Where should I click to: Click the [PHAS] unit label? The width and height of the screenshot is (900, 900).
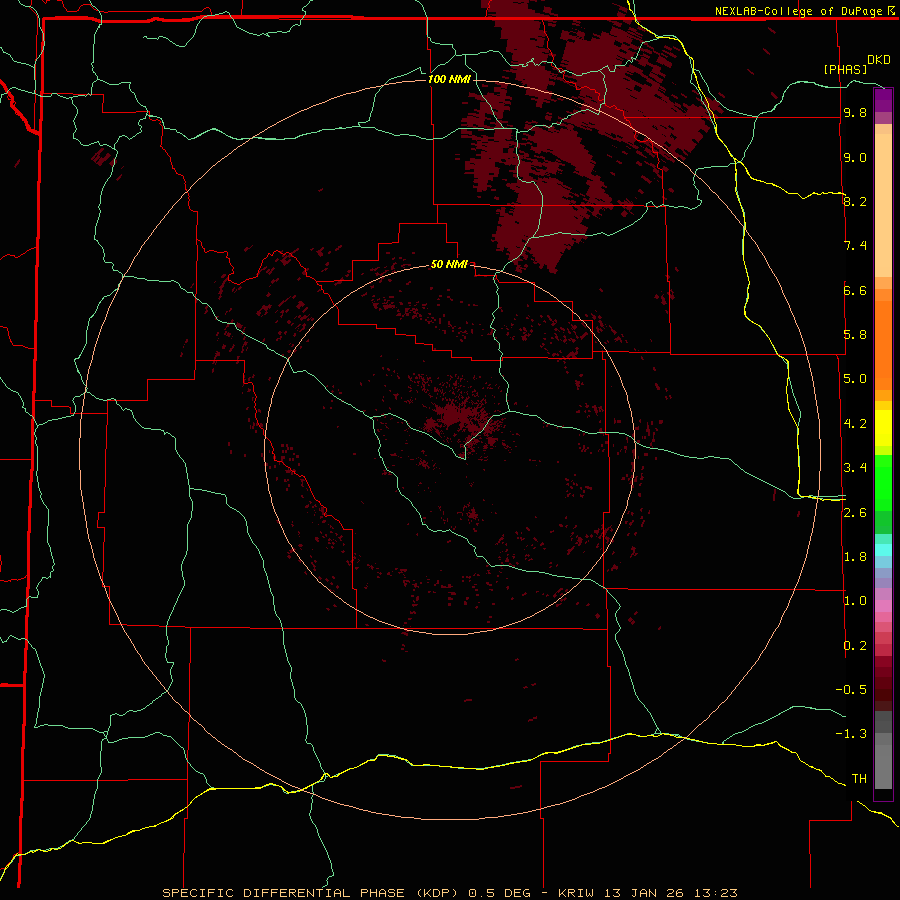tap(845, 69)
